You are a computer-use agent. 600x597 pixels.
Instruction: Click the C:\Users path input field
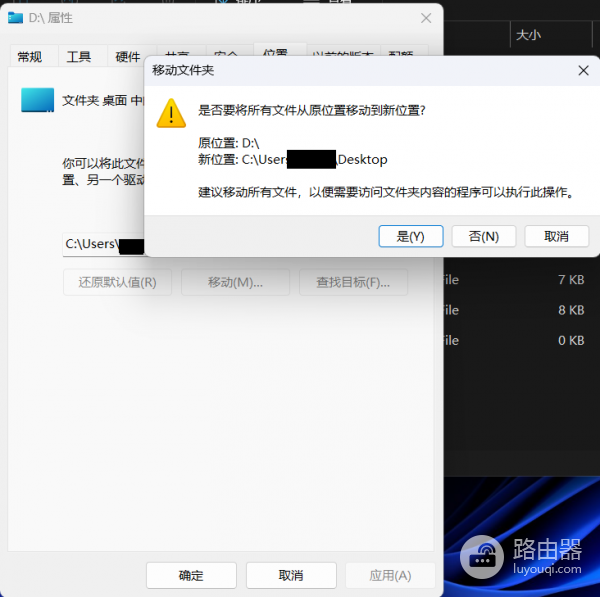103,244
